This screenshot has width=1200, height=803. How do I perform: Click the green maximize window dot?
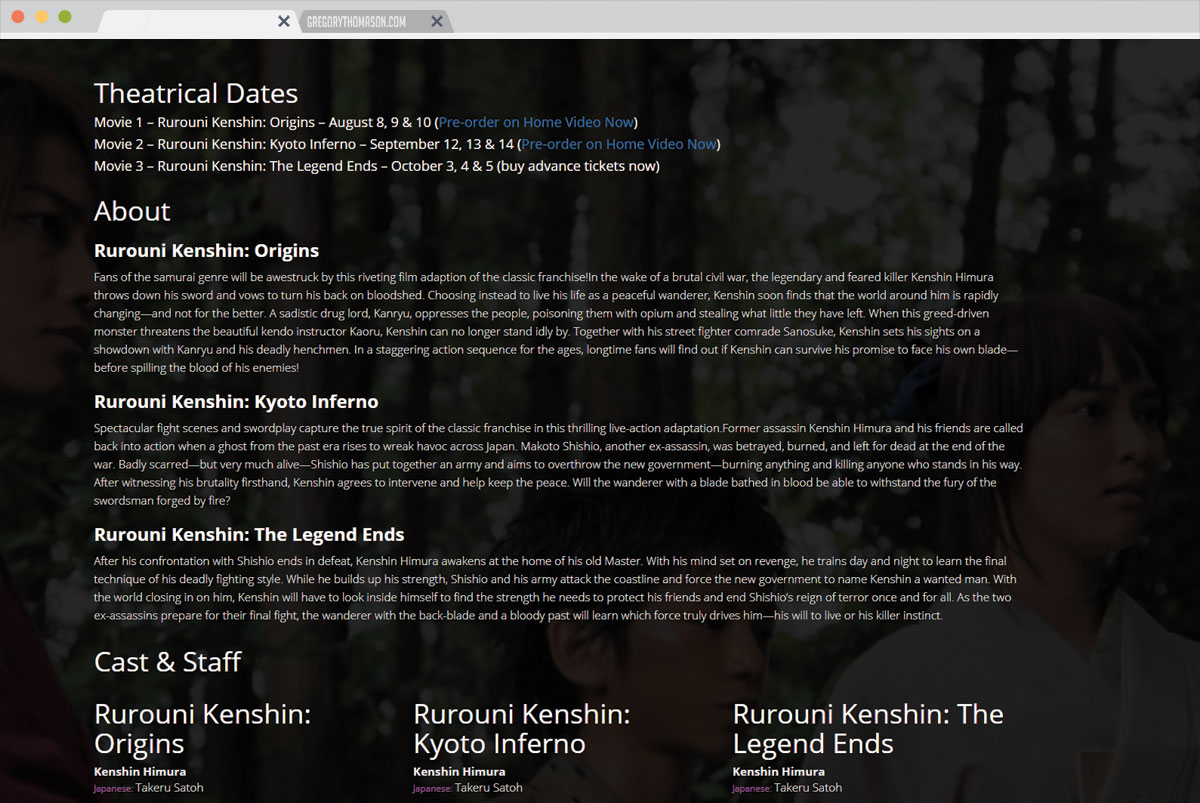coord(65,17)
